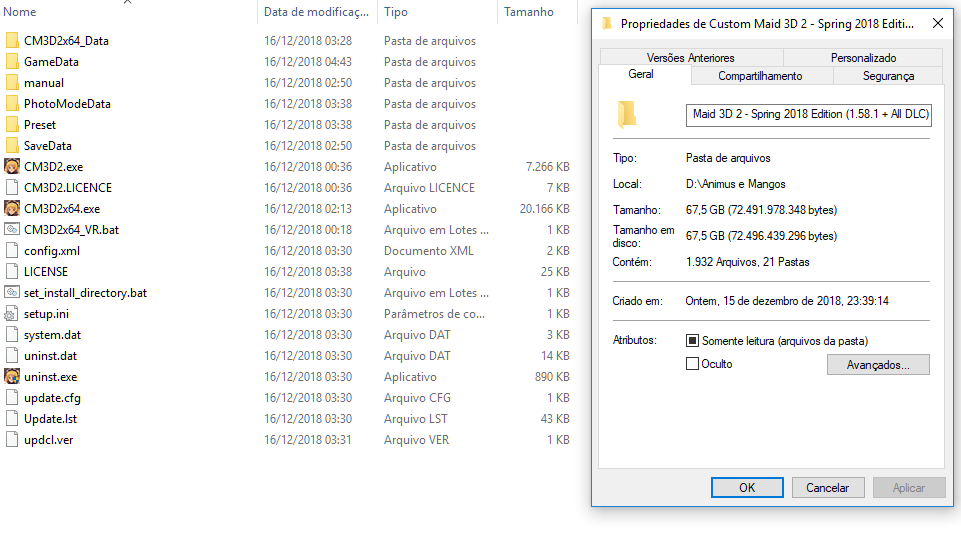The image size is (961, 553).
Task: Sort files by the Tipo column header
Action: click(x=437, y=12)
